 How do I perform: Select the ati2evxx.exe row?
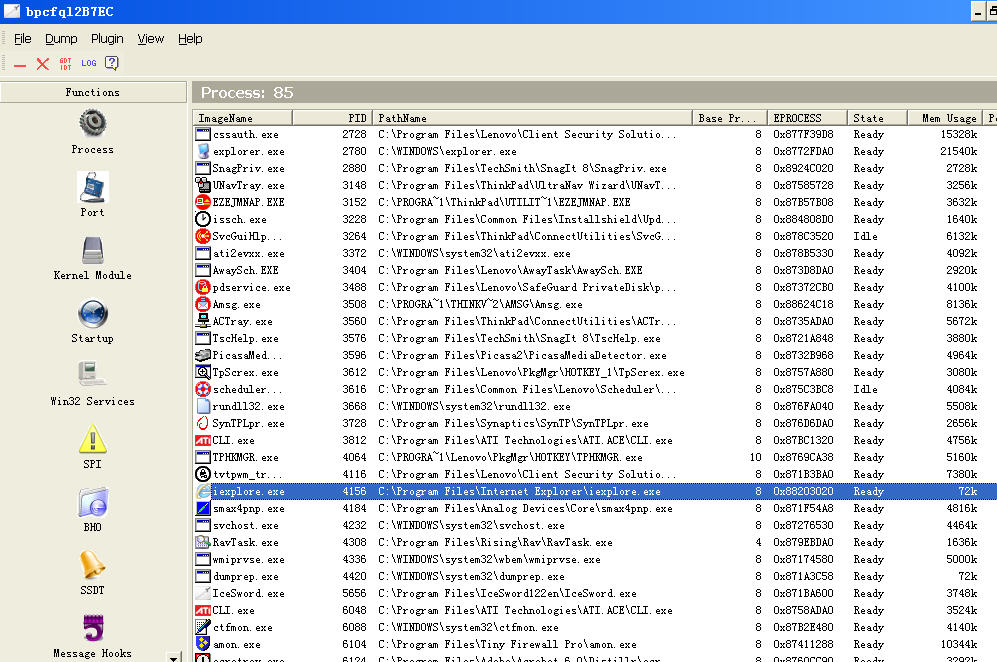coord(595,253)
